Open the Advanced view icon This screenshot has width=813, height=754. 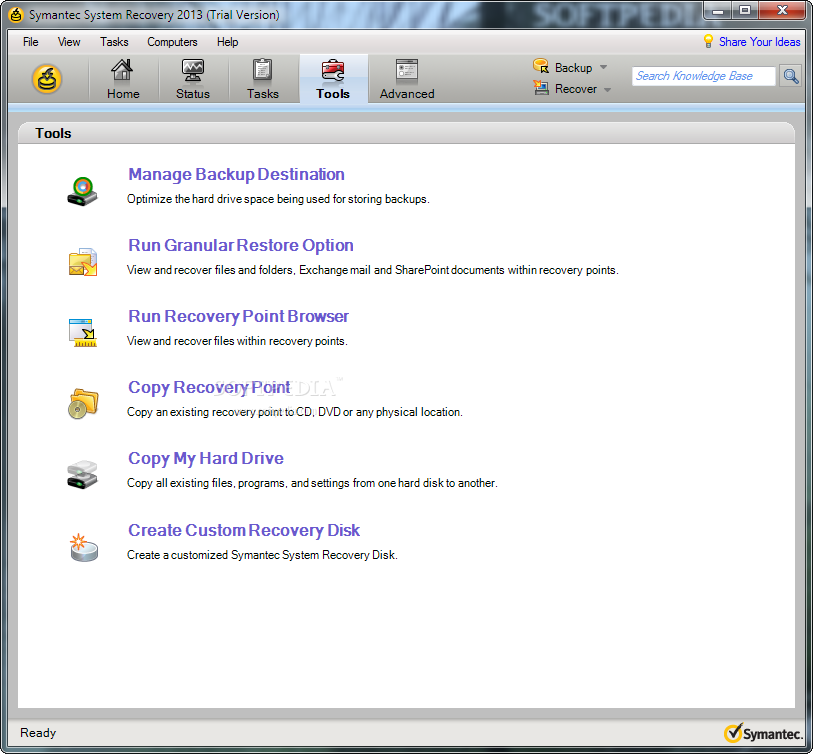point(406,70)
